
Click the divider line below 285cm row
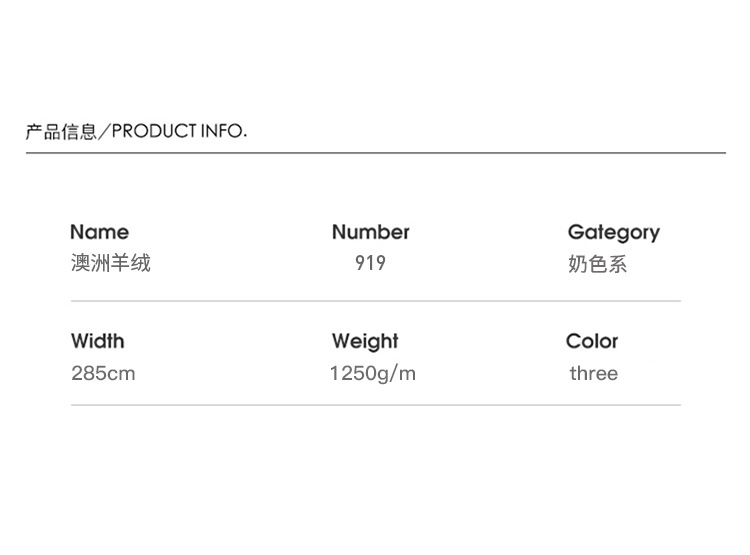click(375, 405)
